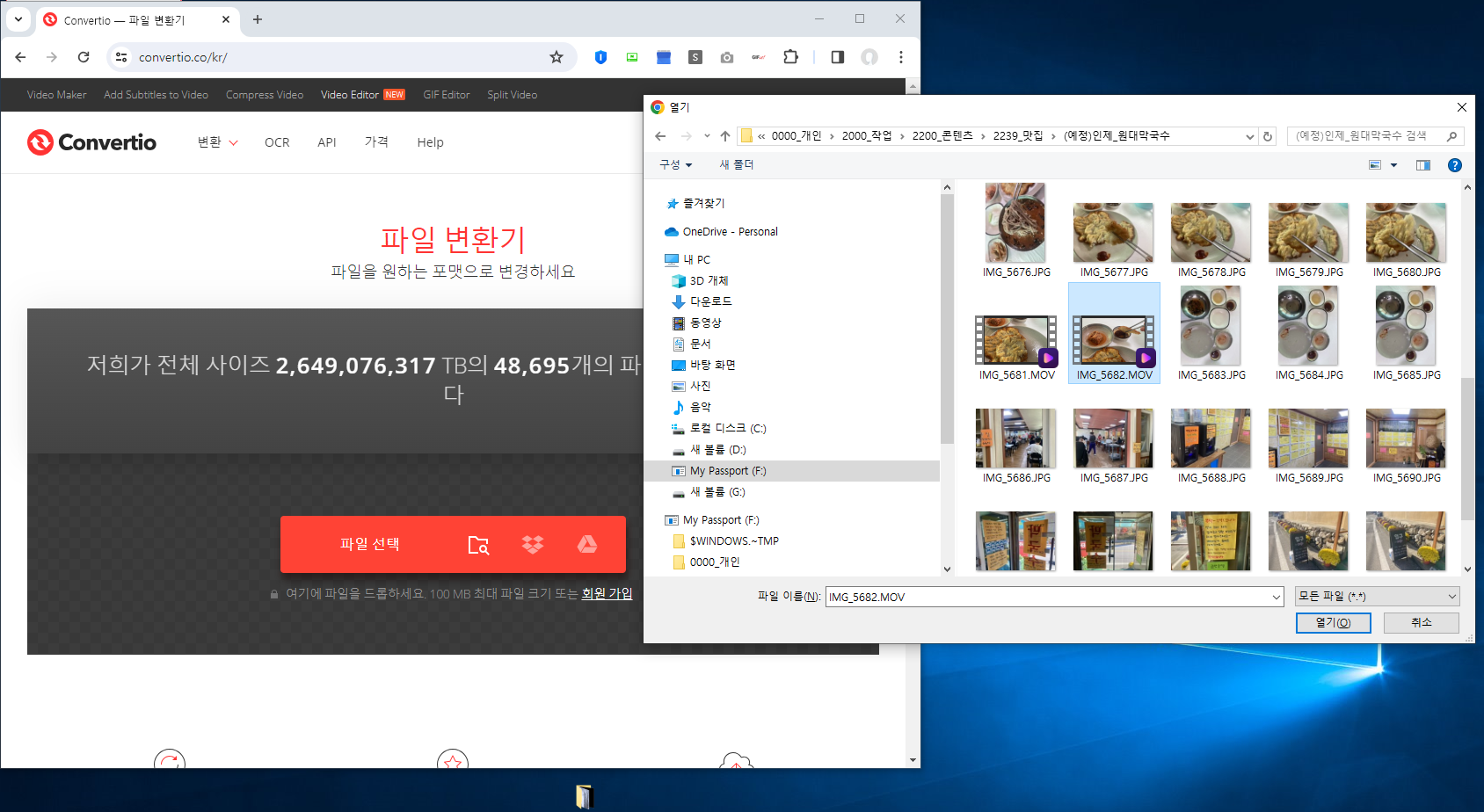
Task: Toggle the bookmark star in the address bar
Action: [x=556, y=56]
